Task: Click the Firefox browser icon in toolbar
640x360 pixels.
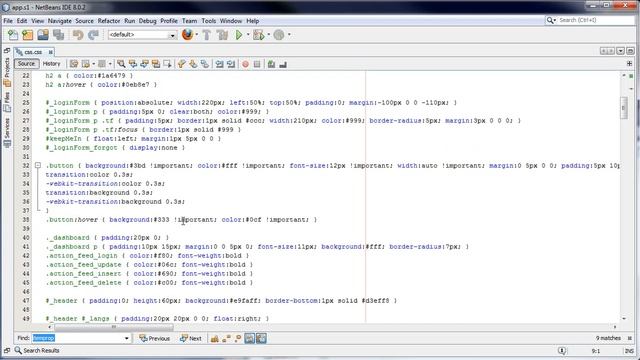Action: (x=187, y=35)
